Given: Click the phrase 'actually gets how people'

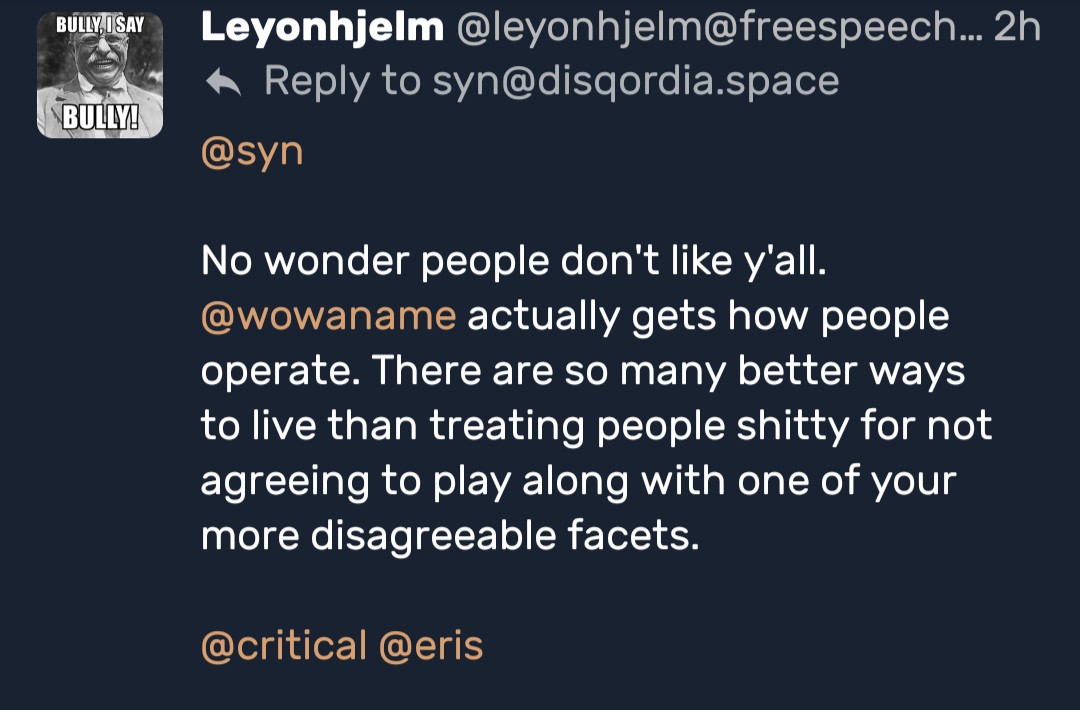Looking at the screenshot, I should (708, 316).
